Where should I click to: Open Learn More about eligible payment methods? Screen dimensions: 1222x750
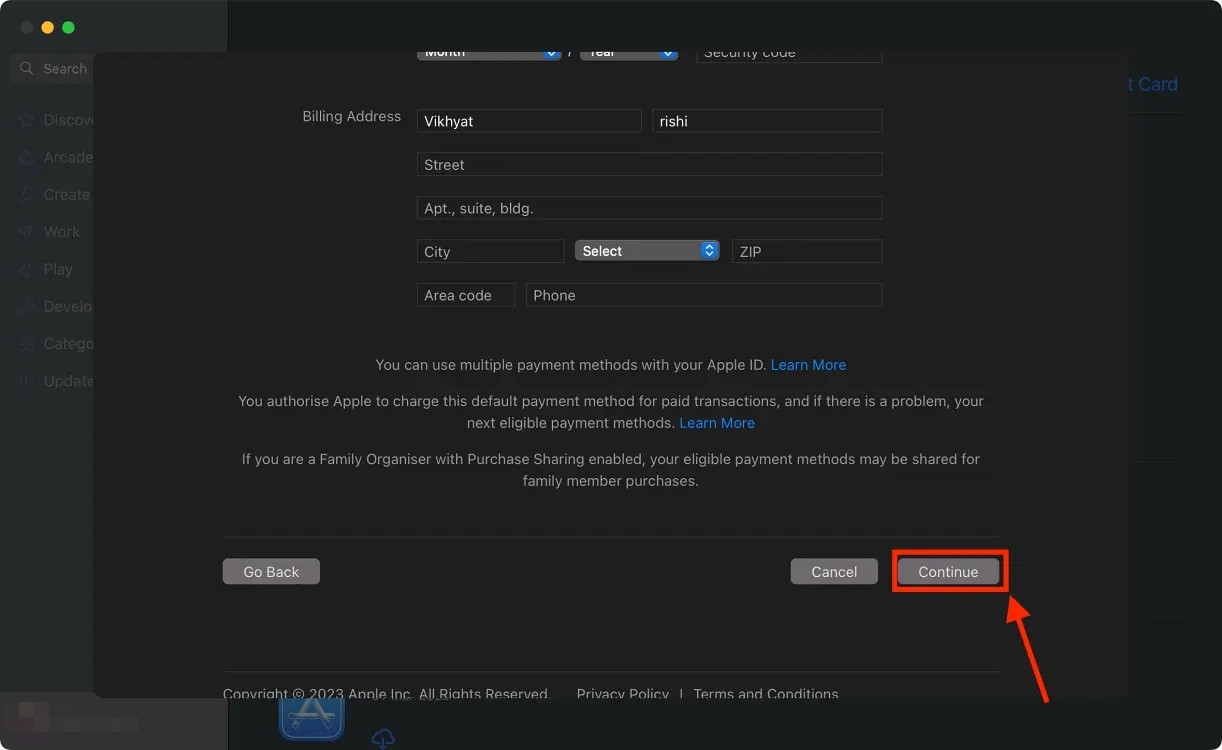pos(717,423)
